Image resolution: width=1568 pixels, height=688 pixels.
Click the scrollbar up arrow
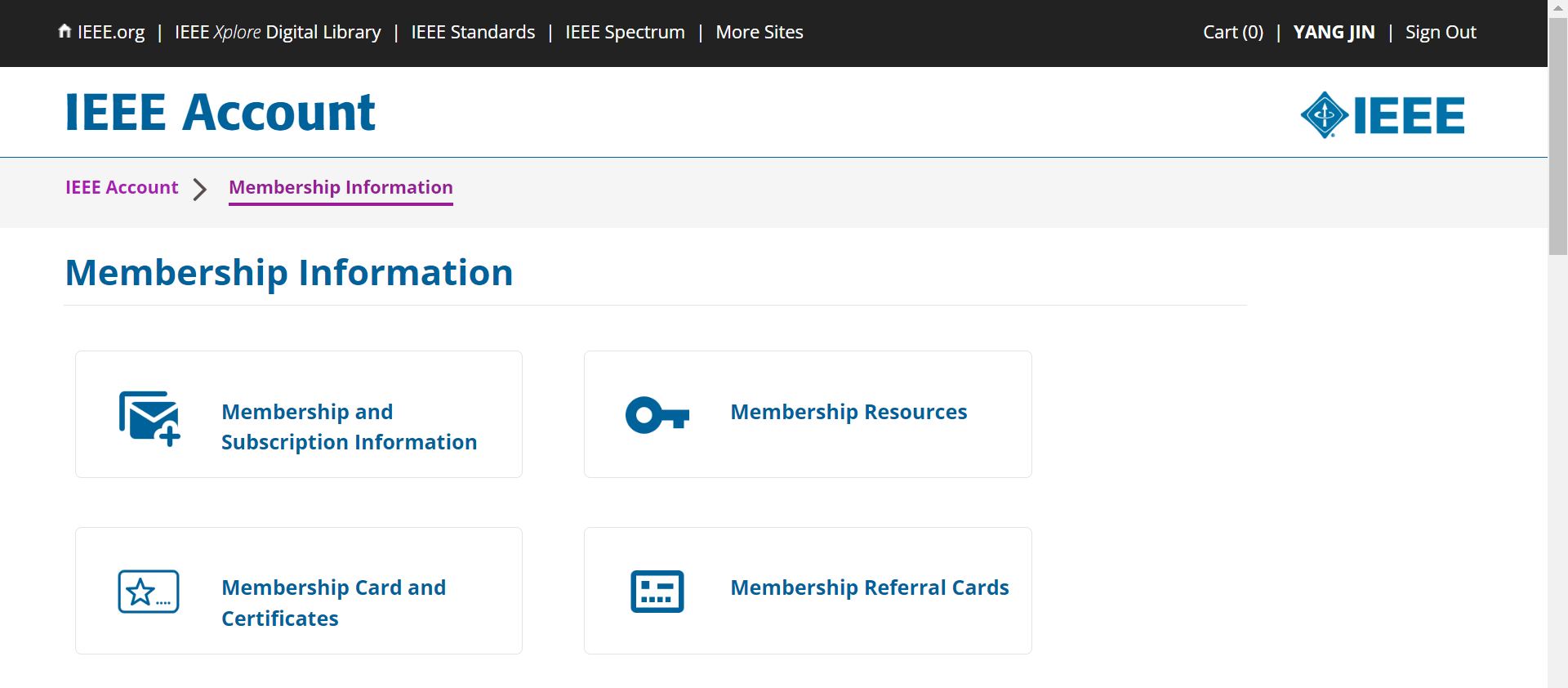click(1557, 8)
